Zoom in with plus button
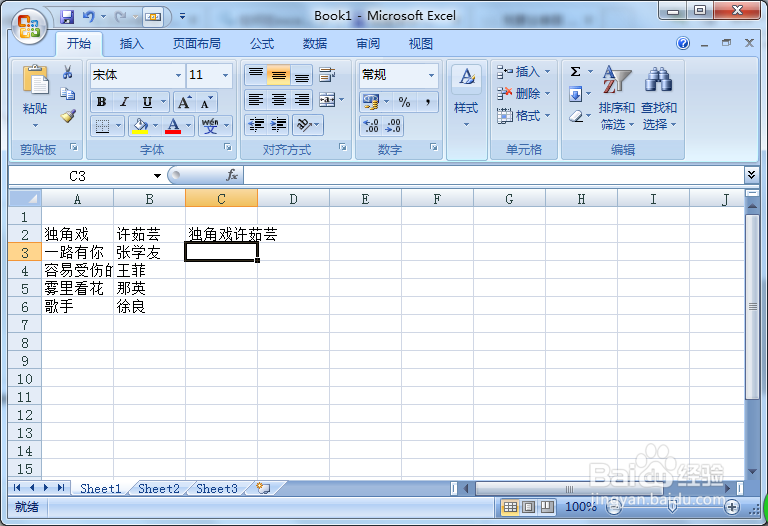 [732, 507]
